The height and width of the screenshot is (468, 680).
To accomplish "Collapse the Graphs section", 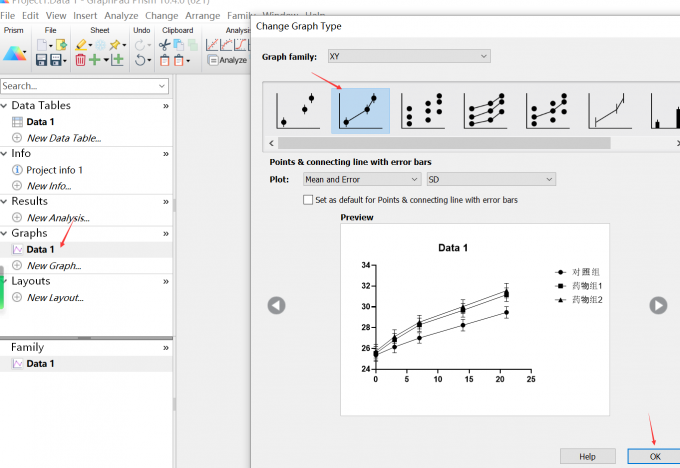I will [x=4, y=233].
